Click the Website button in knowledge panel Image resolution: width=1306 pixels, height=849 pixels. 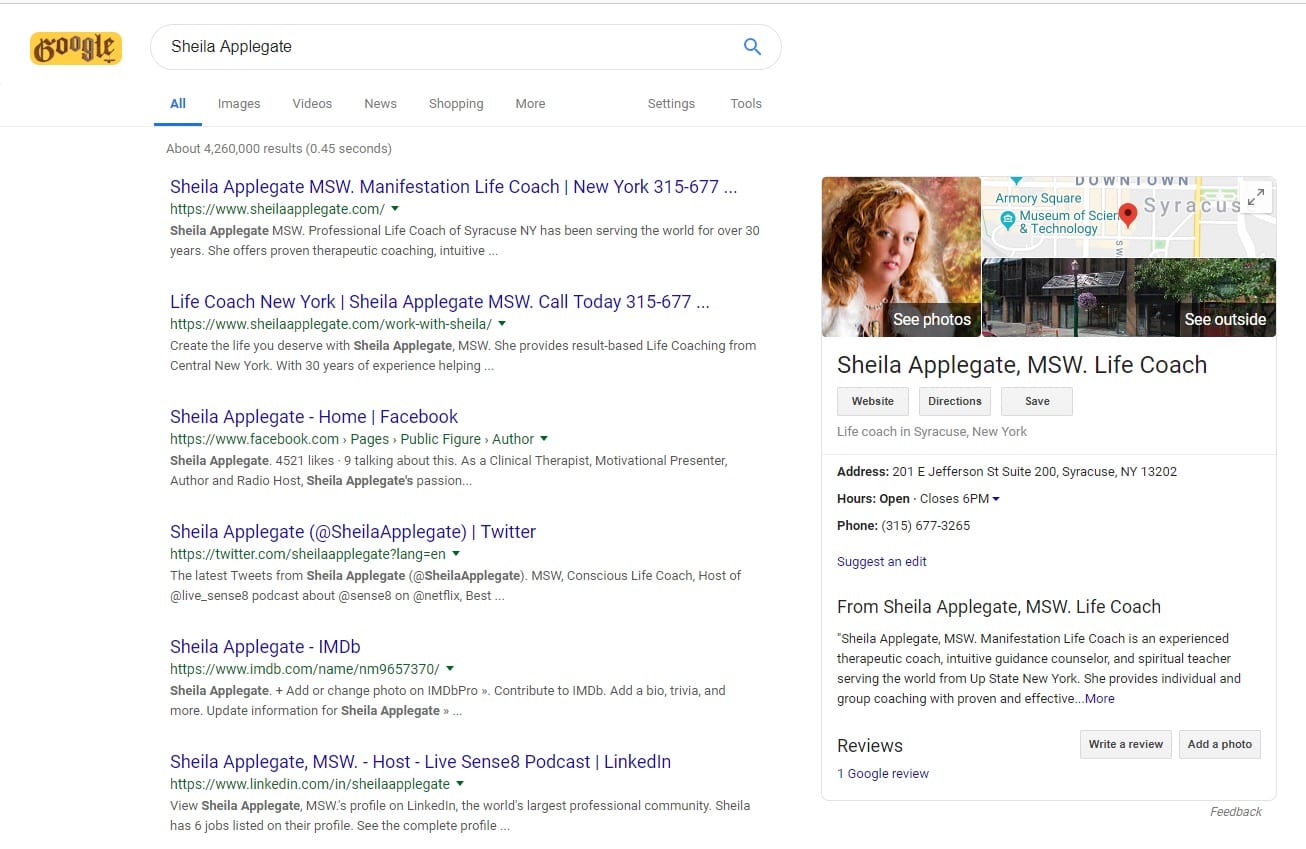click(x=873, y=401)
